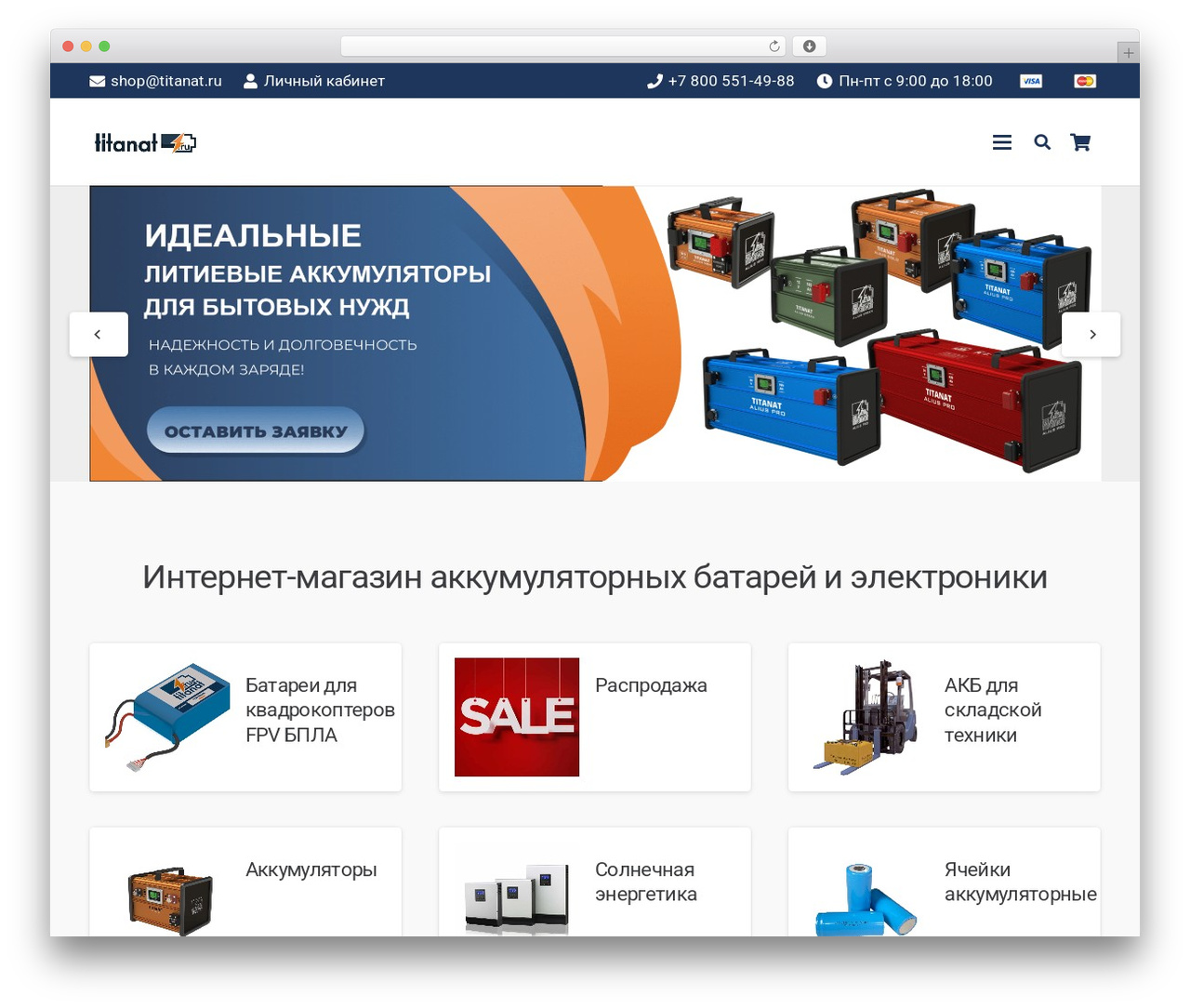The image size is (1190, 1008).
Task: Open Ячейки аккумуляторные category
Action: point(945,882)
